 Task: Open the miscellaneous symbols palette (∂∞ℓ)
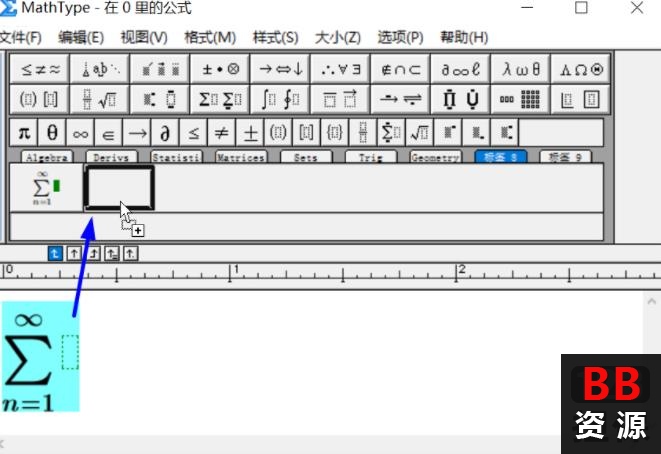point(461,69)
